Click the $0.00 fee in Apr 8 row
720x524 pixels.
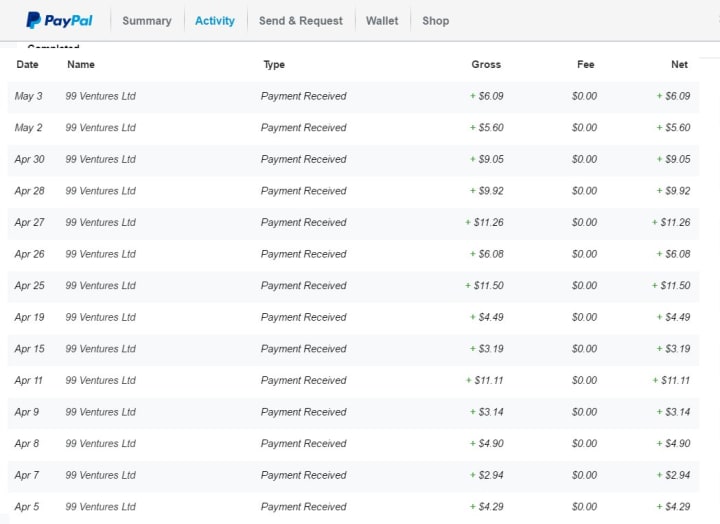[585, 444]
